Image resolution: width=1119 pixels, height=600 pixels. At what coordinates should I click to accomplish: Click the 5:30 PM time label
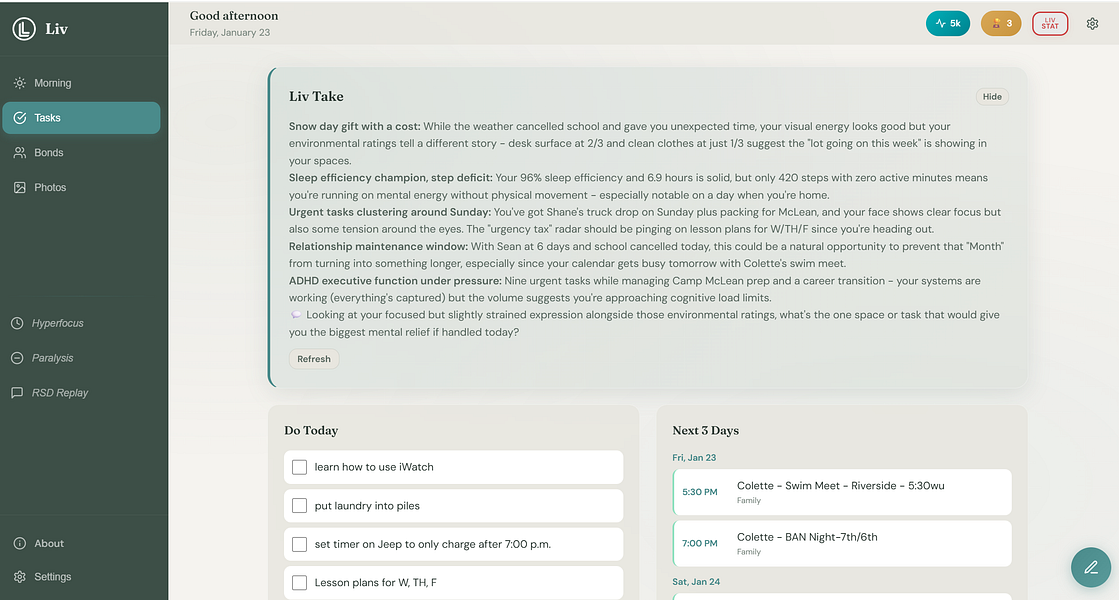700,492
